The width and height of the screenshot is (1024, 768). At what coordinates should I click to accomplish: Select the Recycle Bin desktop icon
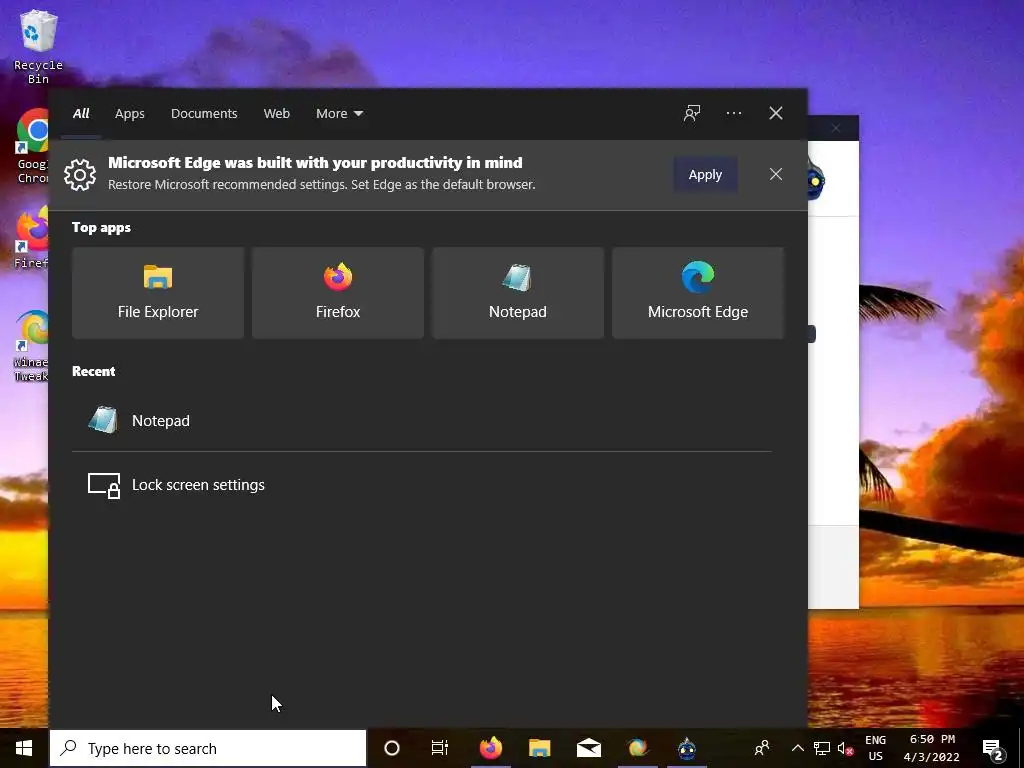[38, 47]
